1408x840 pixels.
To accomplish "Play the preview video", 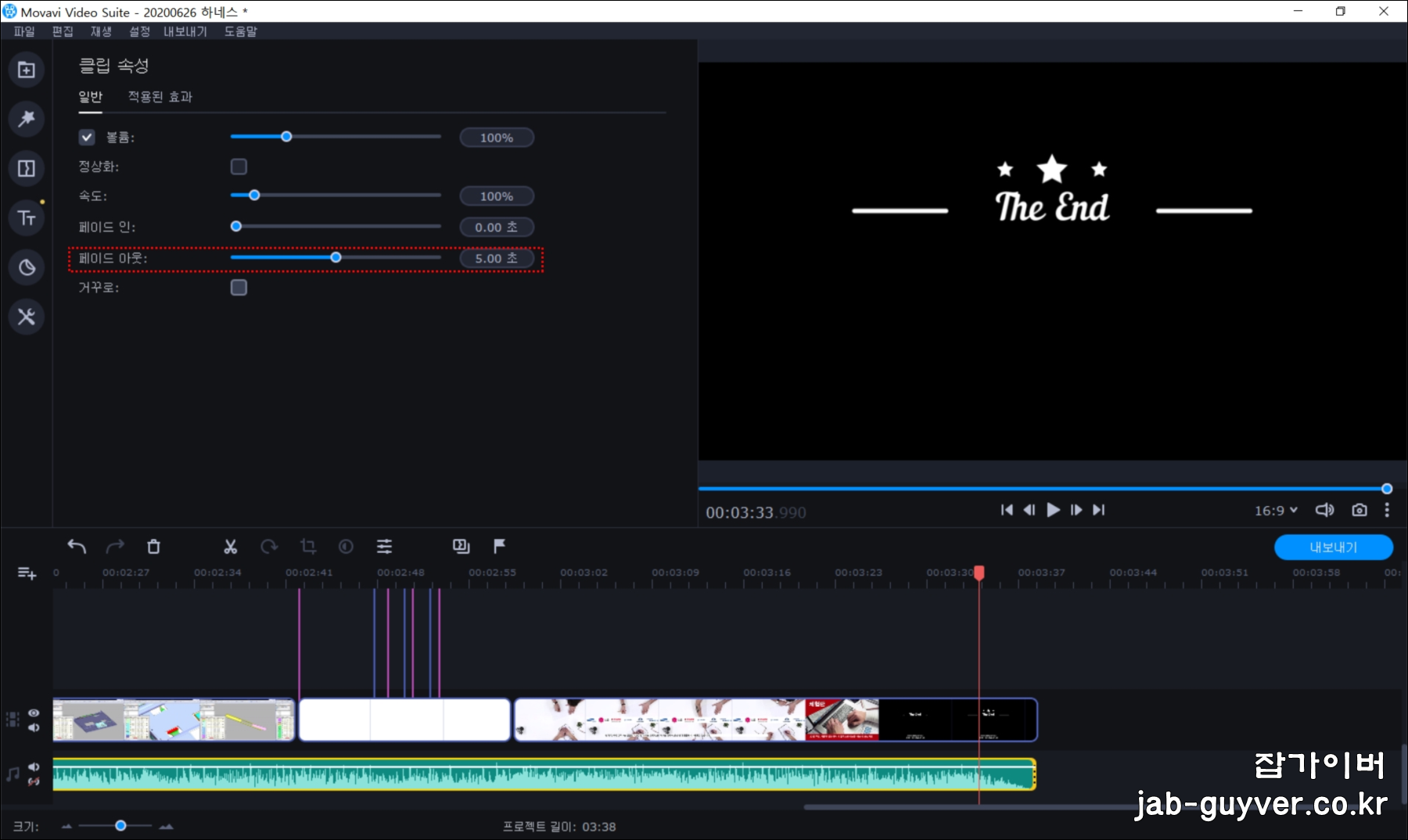I will (x=1053, y=510).
